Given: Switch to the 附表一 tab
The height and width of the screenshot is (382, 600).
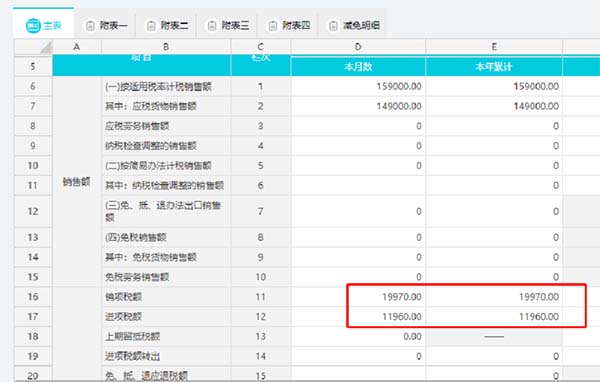Looking at the screenshot, I should pos(105,25).
